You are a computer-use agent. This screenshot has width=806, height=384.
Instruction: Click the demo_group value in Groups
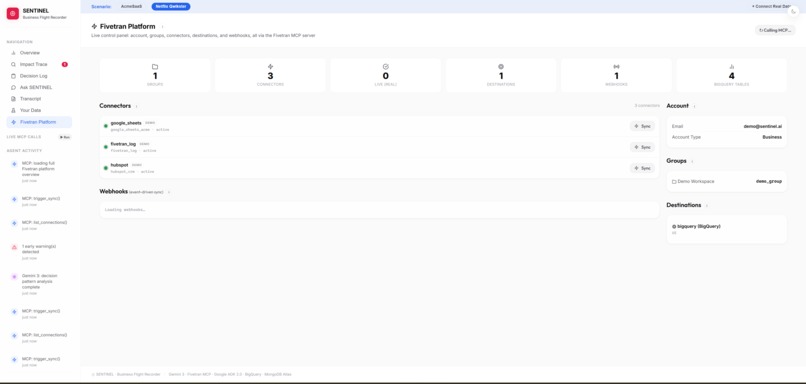[x=769, y=181]
